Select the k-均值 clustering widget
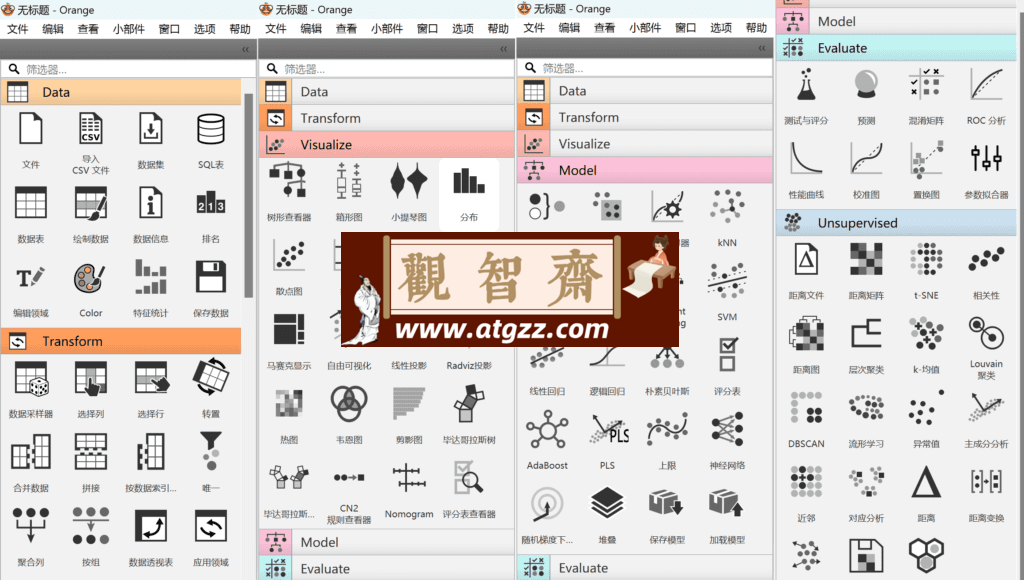1024x580 pixels. click(x=926, y=334)
